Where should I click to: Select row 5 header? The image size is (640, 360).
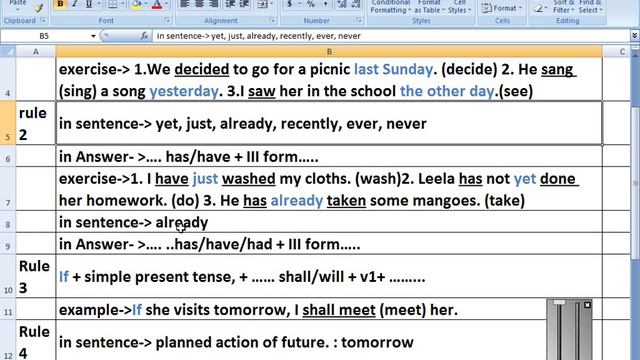click(8, 123)
